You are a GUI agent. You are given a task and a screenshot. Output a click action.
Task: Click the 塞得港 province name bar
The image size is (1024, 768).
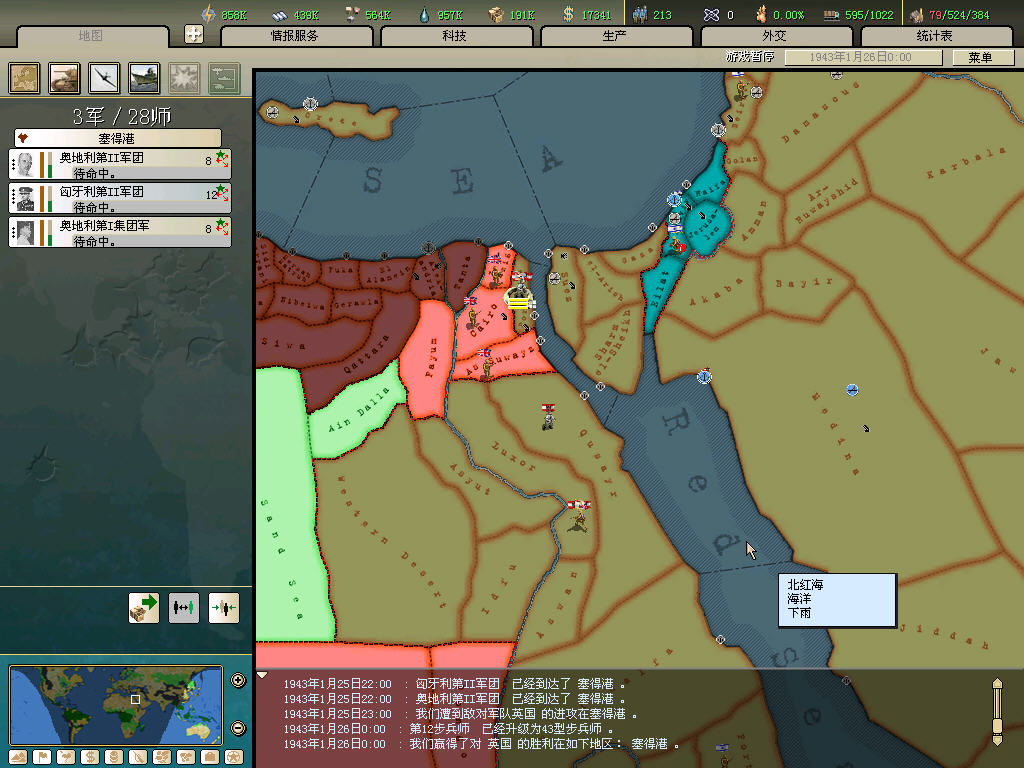(x=118, y=138)
